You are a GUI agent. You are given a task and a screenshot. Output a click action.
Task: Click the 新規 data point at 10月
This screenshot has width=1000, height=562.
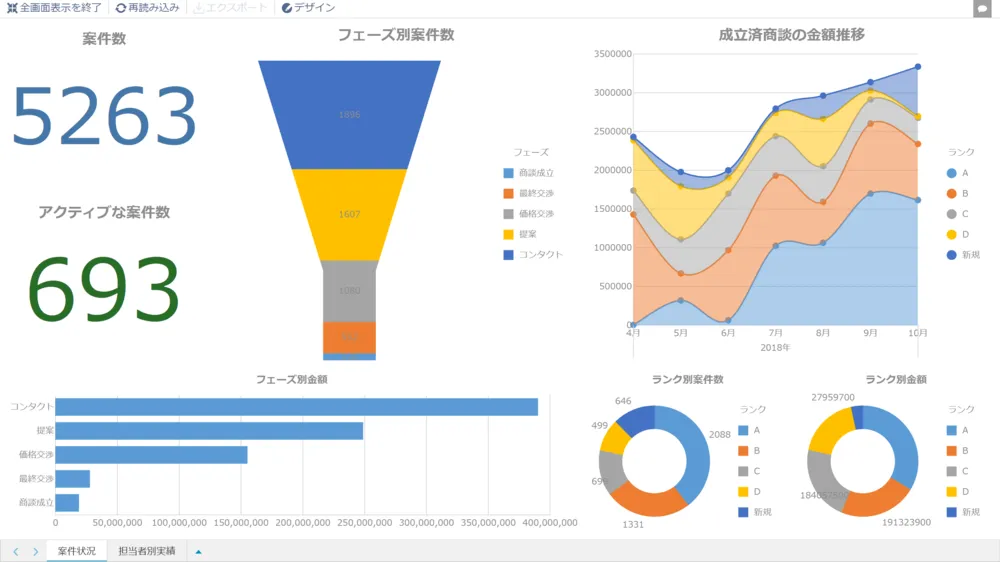coord(918,66)
